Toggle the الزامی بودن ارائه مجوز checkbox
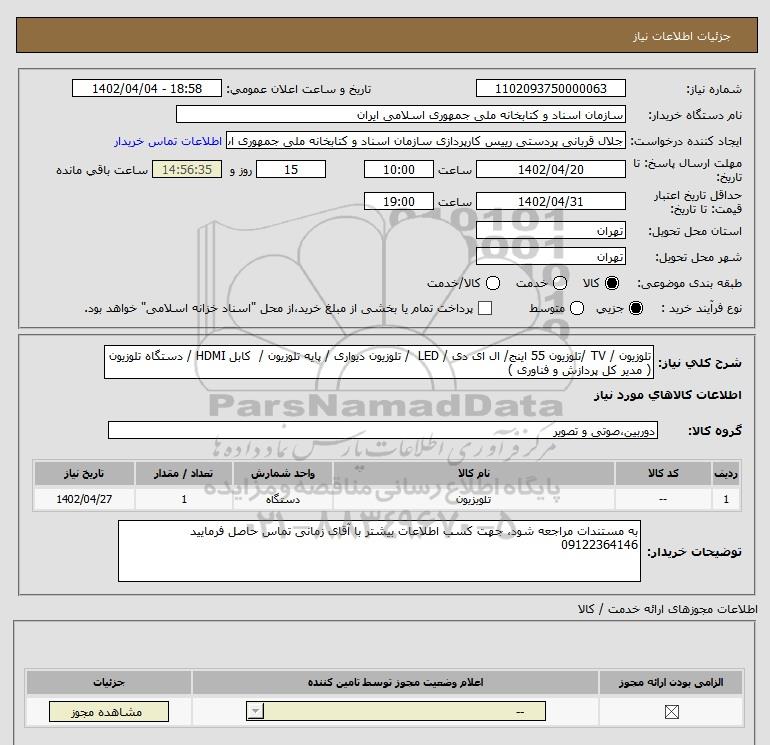 pos(671,712)
